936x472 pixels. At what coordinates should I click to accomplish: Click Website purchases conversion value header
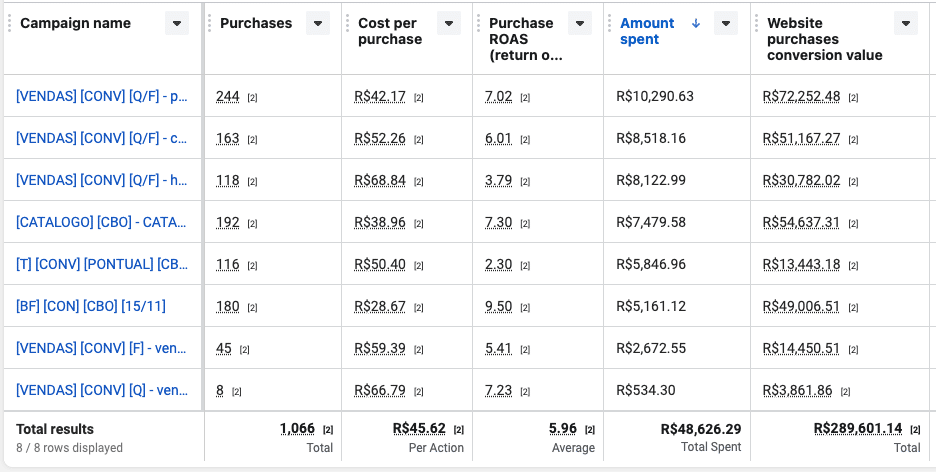(x=824, y=39)
